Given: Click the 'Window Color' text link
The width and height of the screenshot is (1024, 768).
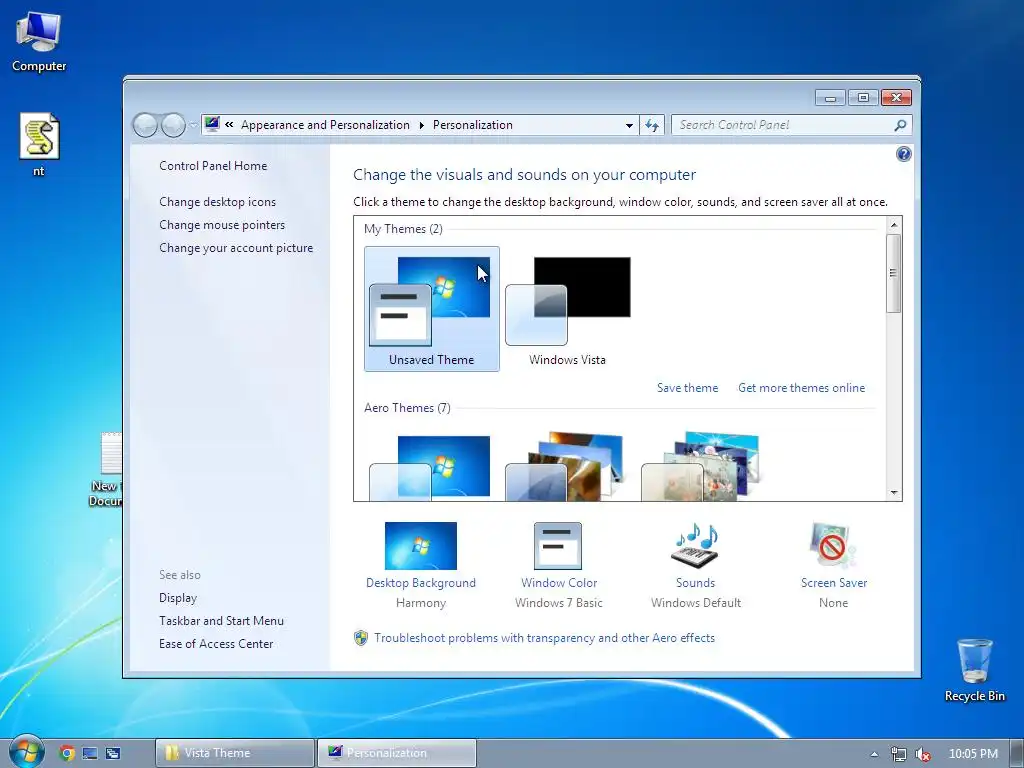Looking at the screenshot, I should (559, 583).
